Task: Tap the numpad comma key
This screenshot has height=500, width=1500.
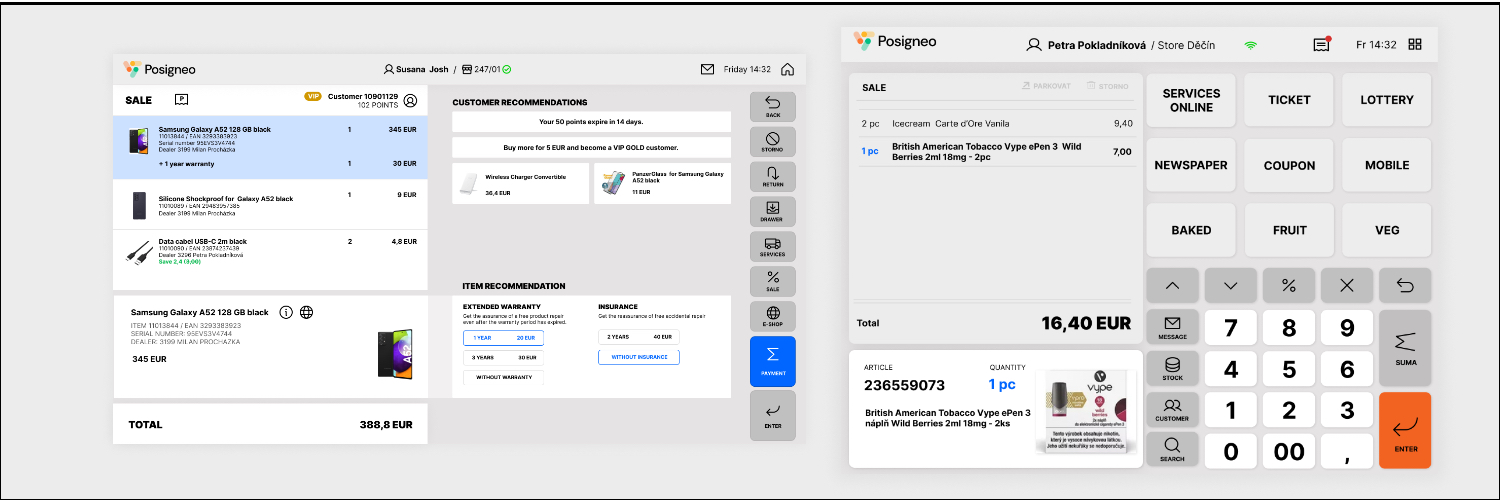Action: point(1347,451)
